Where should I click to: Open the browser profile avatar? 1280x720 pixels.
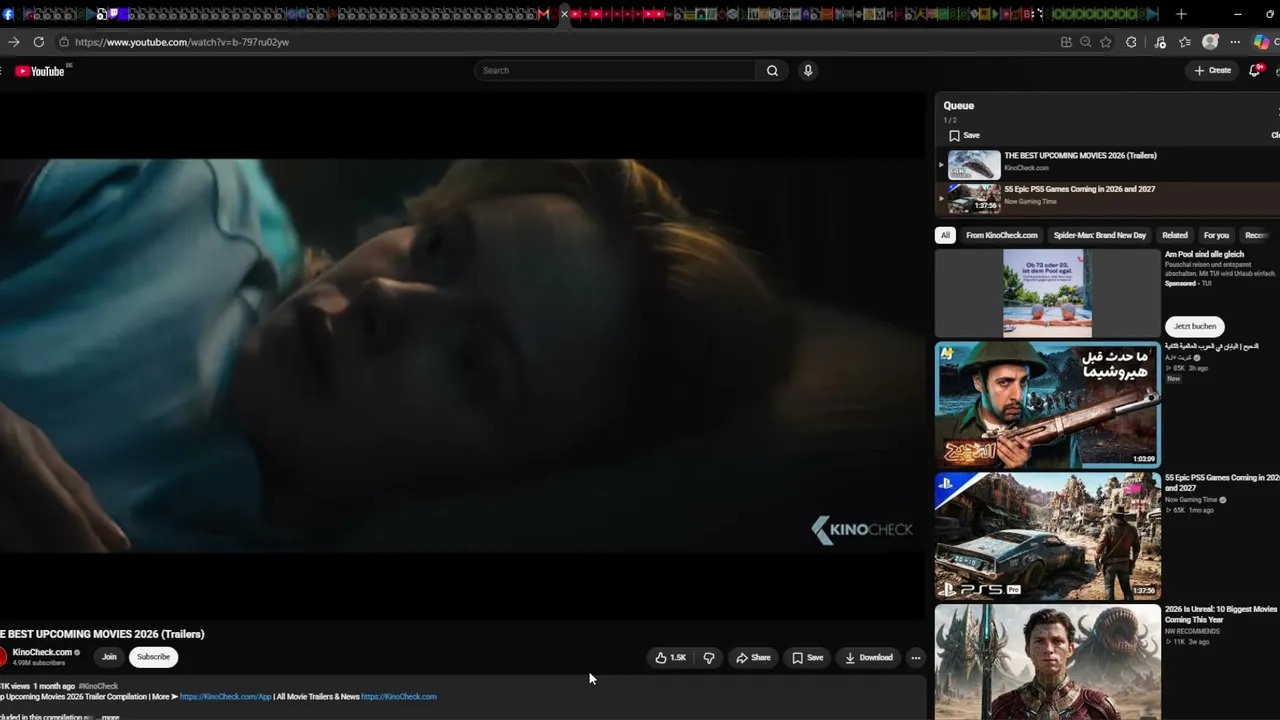click(x=1210, y=42)
